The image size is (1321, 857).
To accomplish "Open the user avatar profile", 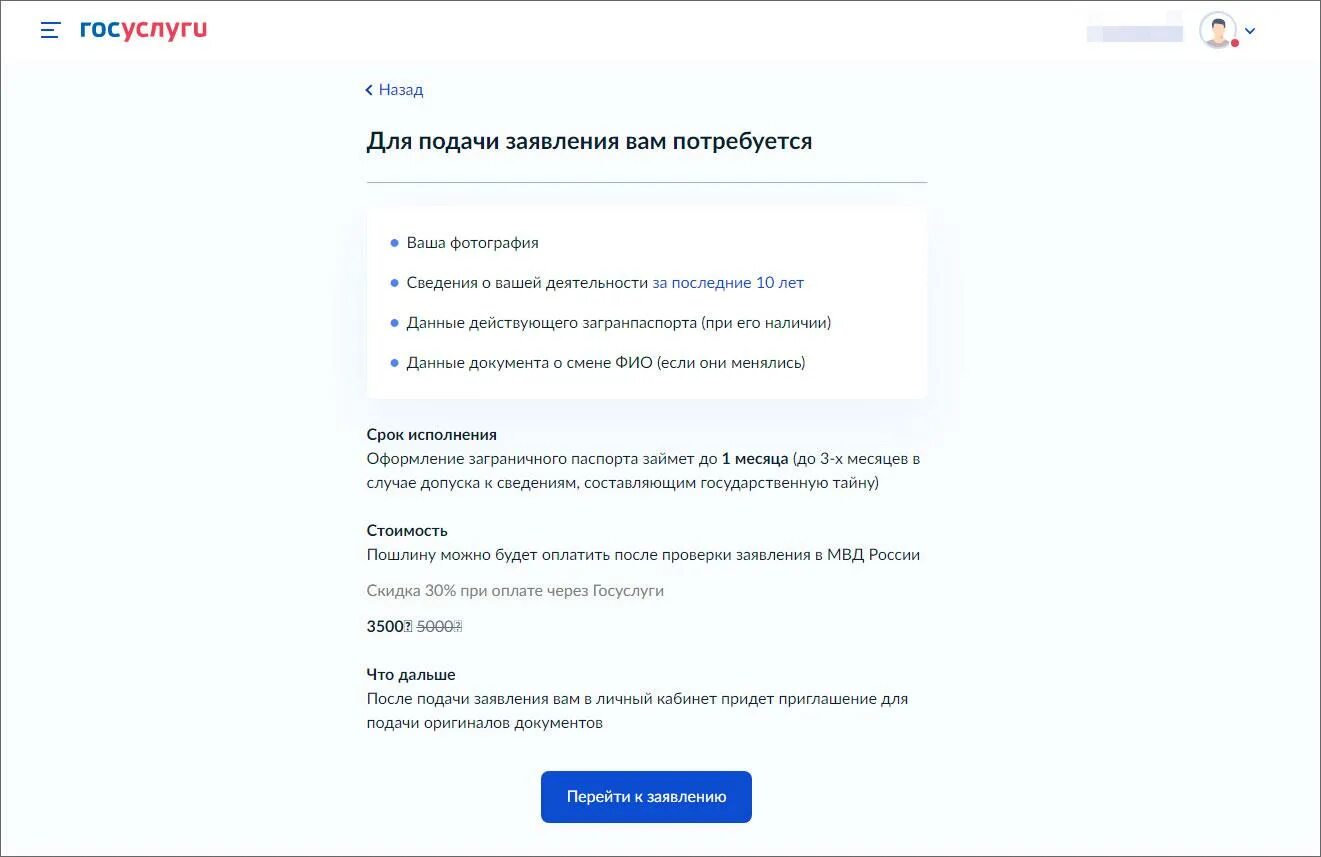I will tap(1217, 30).
